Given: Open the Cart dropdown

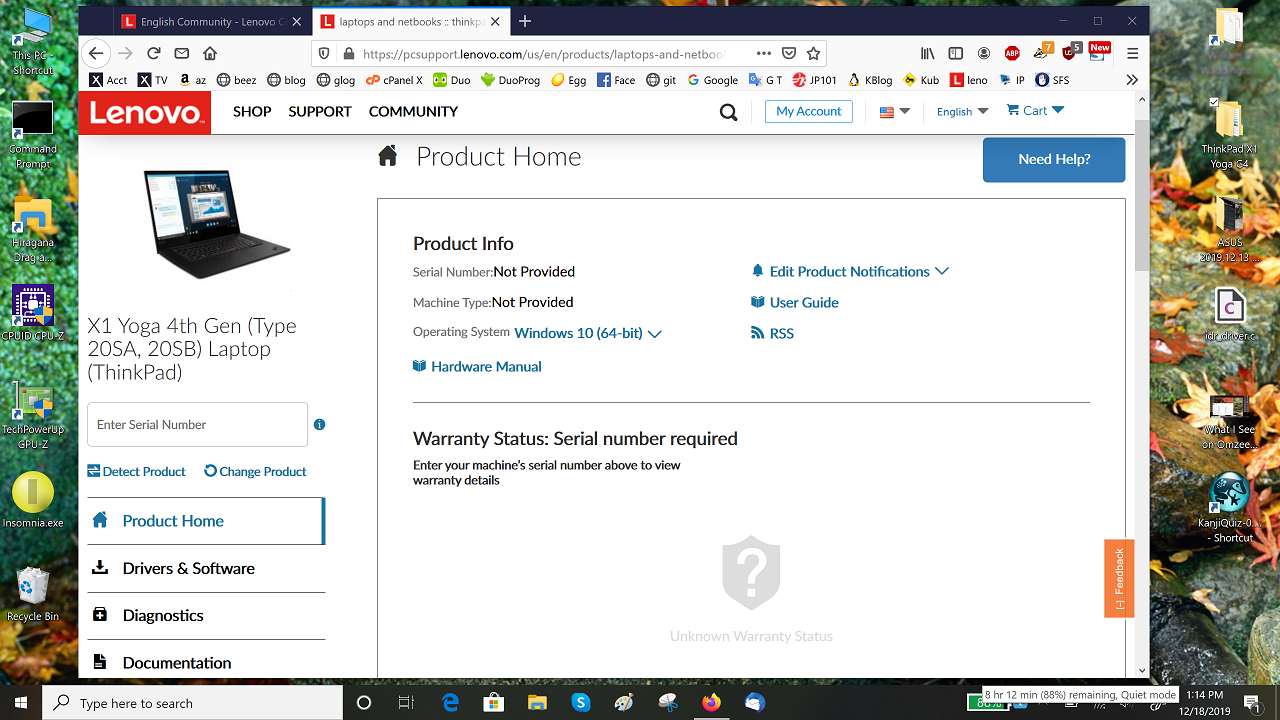Looking at the screenshot, I should 1035,110.
